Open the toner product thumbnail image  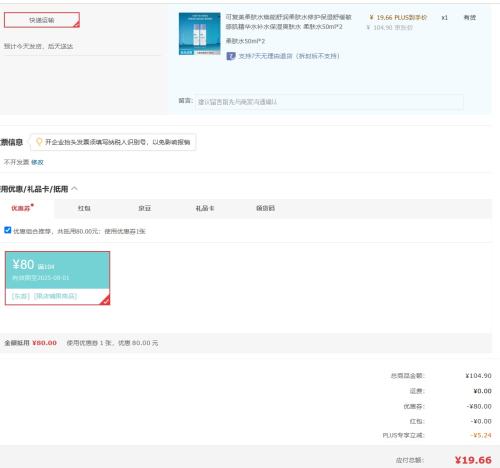coord(199,34)
